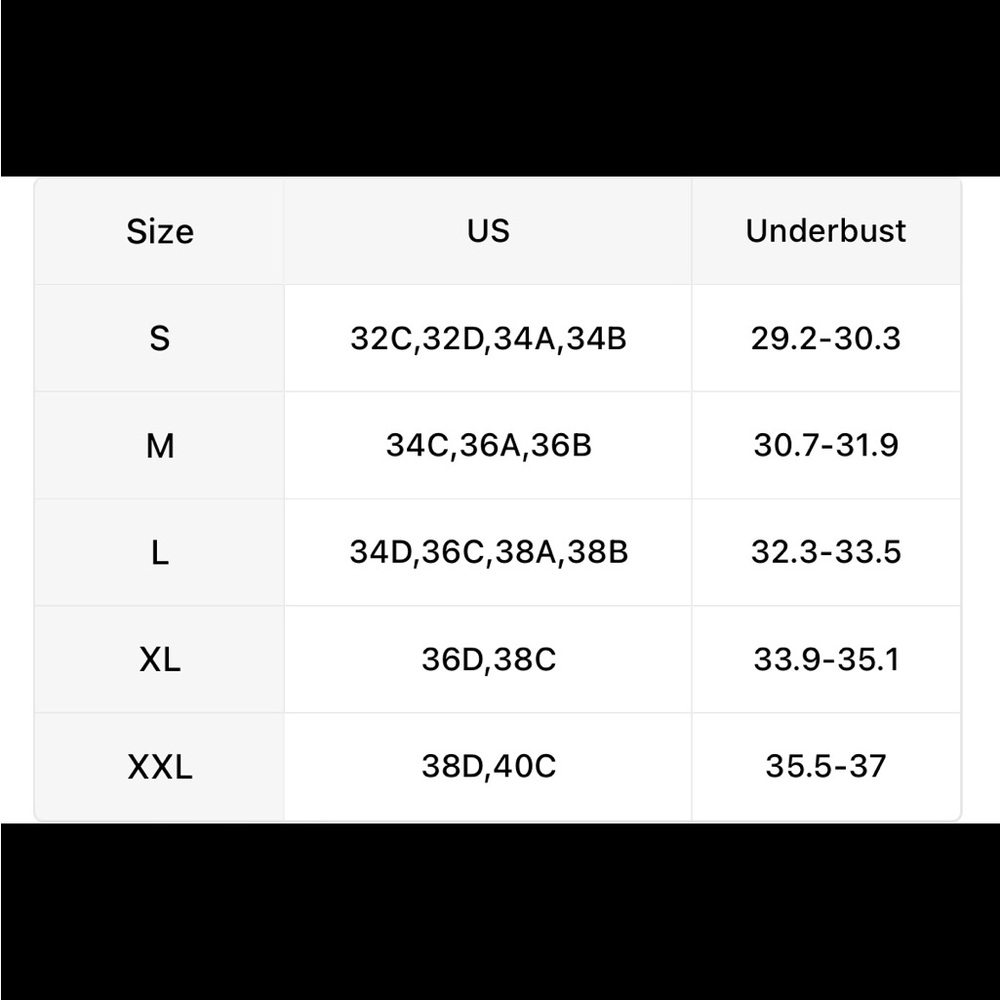
Task: Click the Underbust column header
Action: click(x=825, y=230)
